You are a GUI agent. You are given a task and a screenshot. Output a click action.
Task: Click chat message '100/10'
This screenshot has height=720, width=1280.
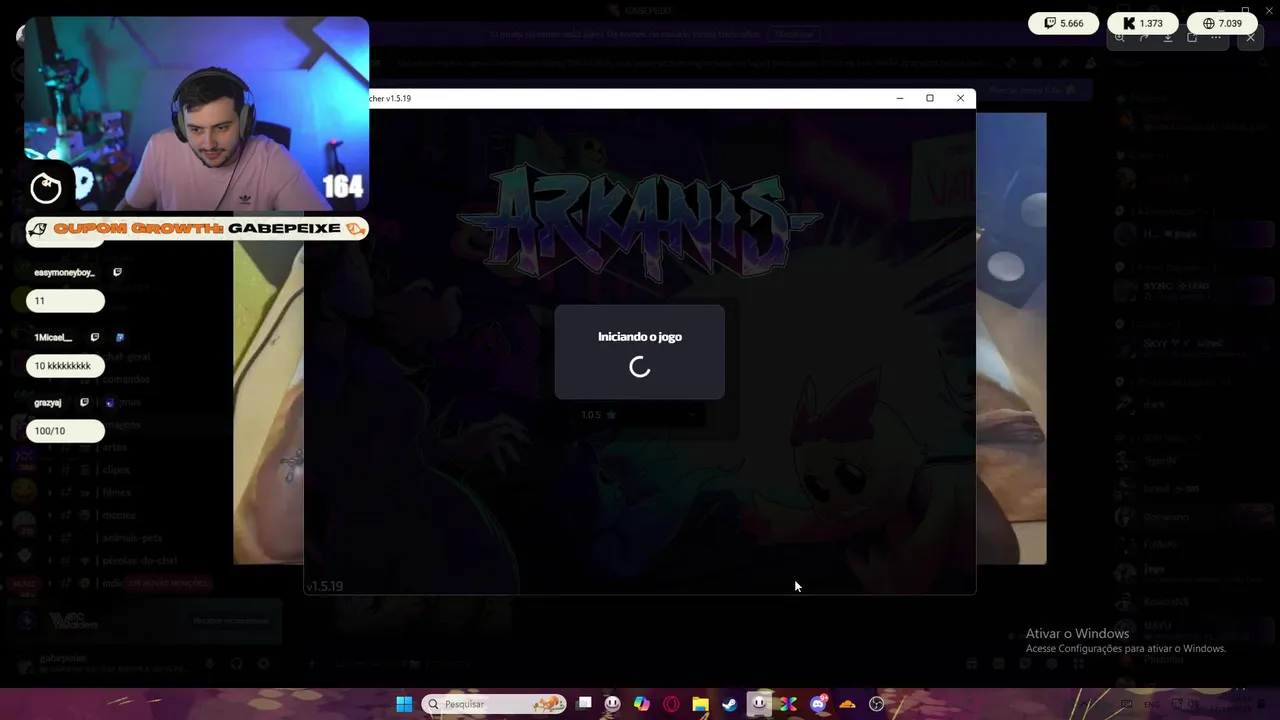(x=65, y=431)
